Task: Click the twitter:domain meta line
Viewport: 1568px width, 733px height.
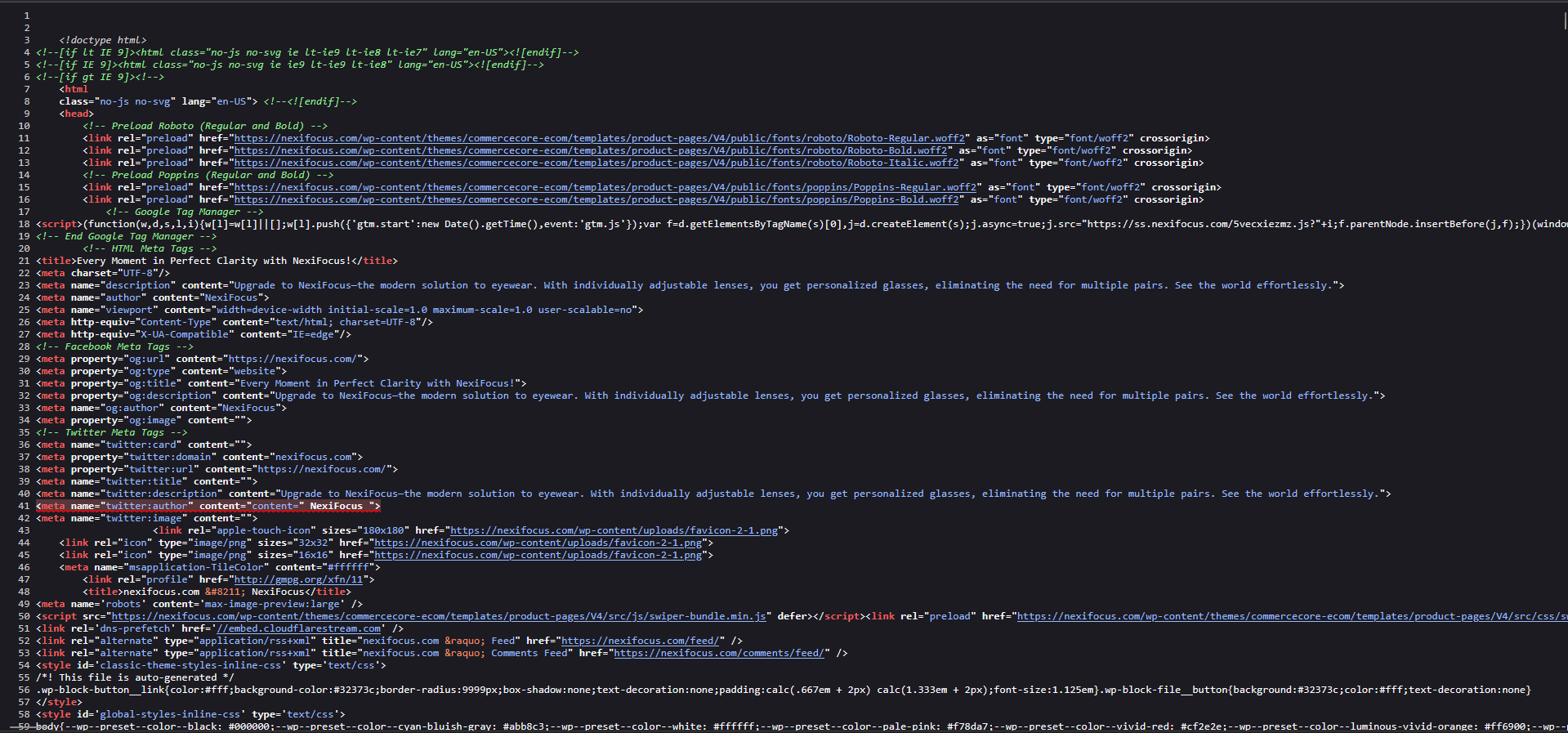Action: (x=199, y=457)
